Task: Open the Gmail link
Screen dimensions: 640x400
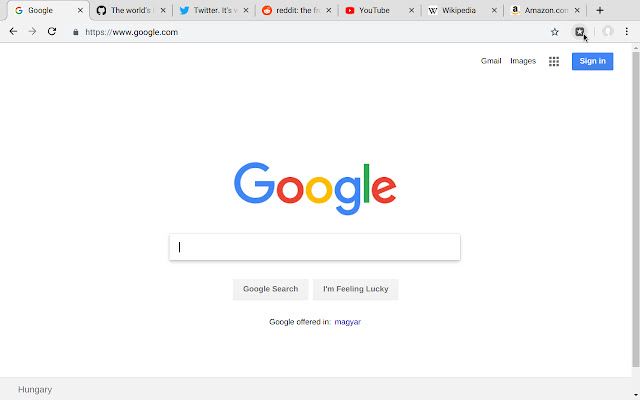Action: (x=491, y=61)
